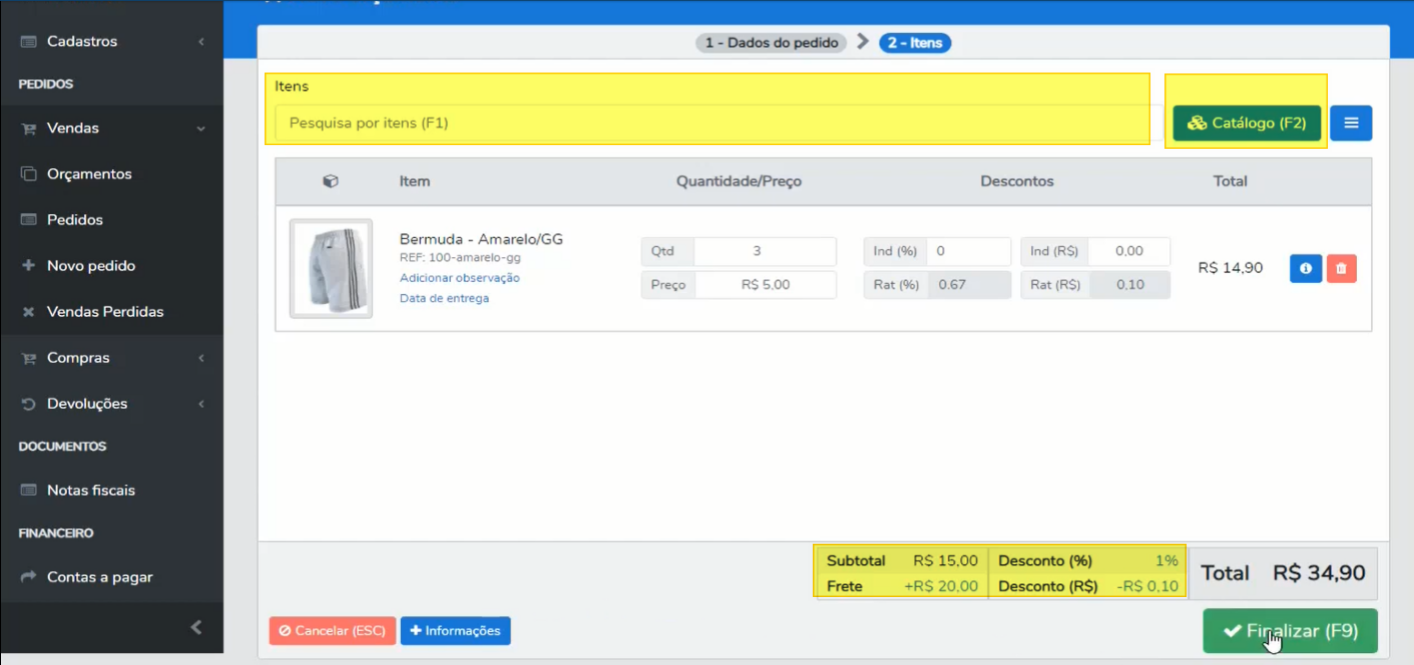Click the Vendas cart icon

point(28,128)
